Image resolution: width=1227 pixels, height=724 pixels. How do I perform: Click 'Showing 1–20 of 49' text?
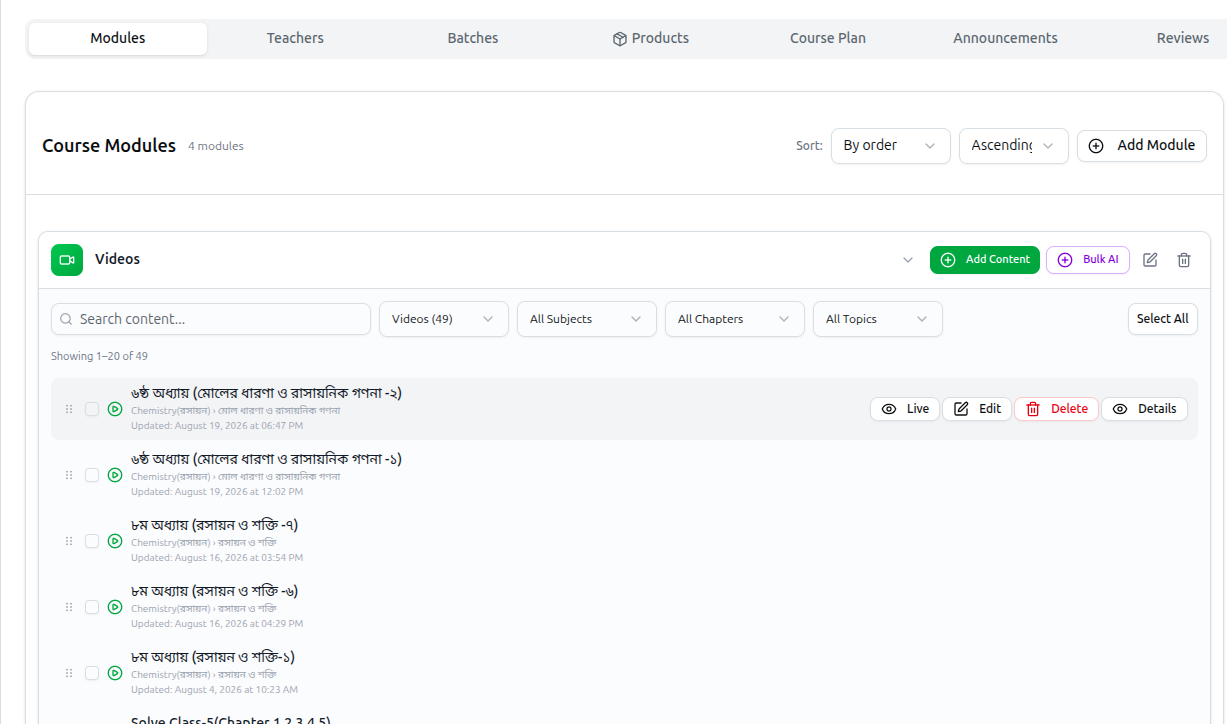(x=100, y=356)
